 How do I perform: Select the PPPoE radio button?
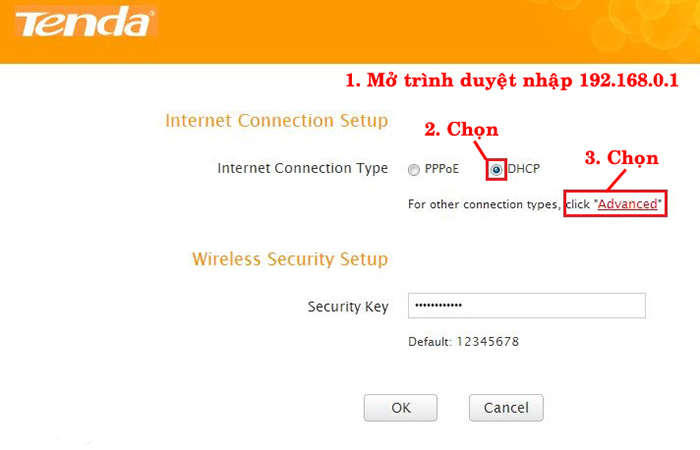414,170
